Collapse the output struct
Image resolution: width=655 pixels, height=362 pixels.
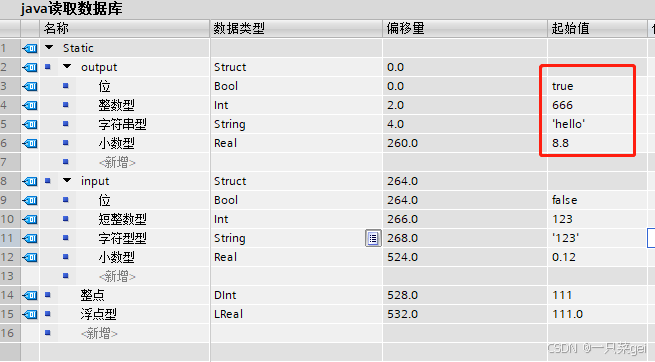(x=67, y=66)
